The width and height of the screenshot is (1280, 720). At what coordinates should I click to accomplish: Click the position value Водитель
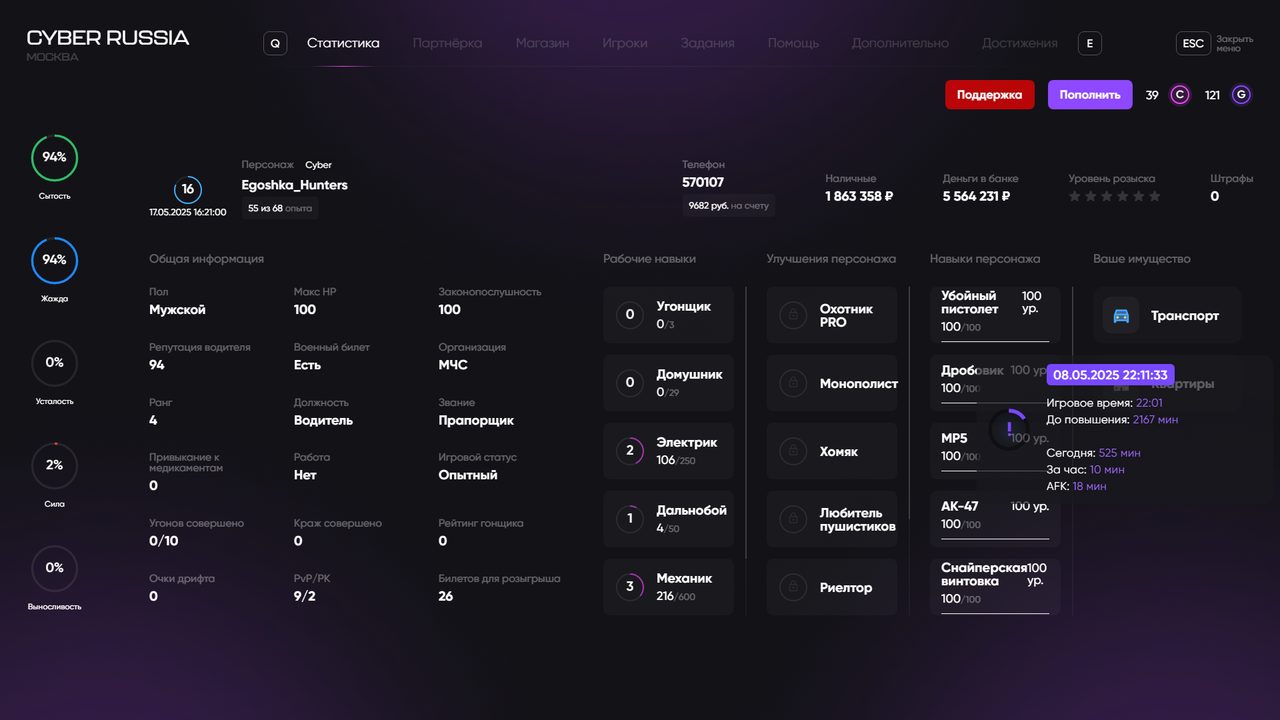(x=323, y=420)
